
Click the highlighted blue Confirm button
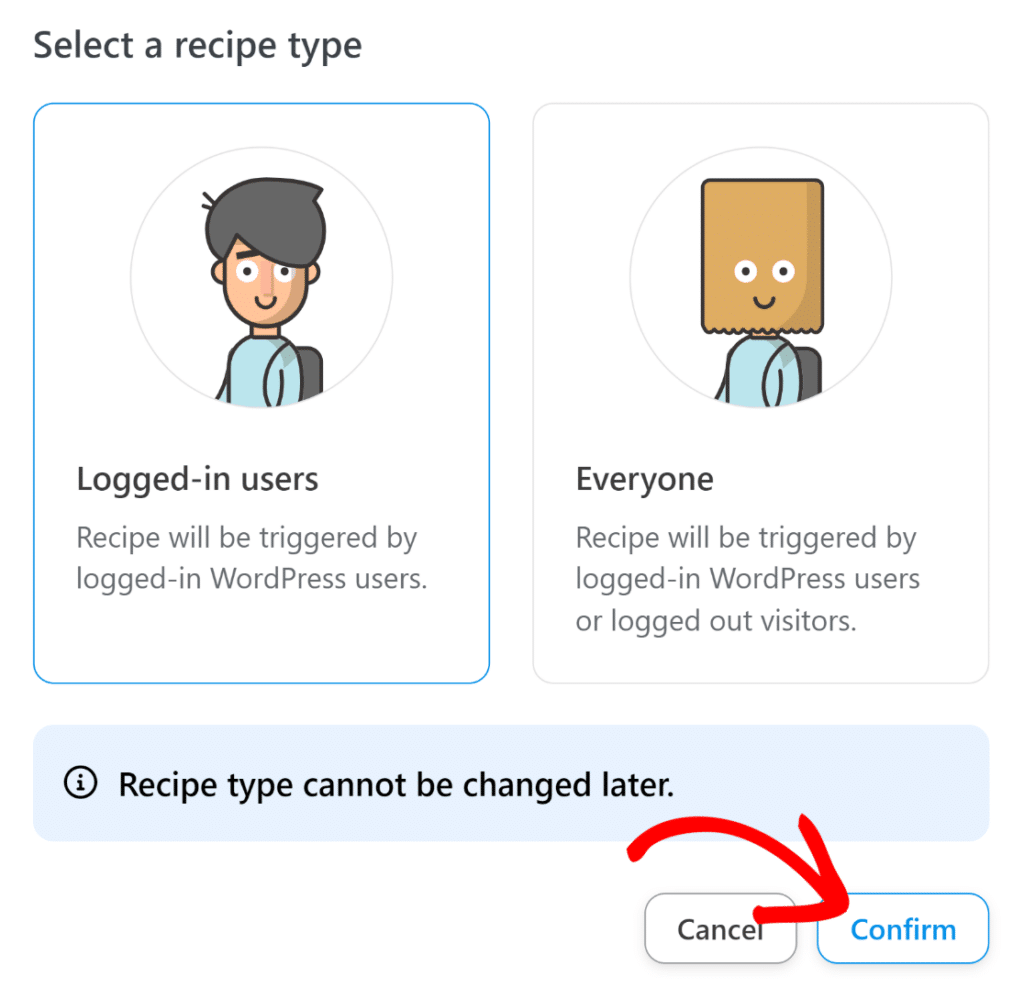coord(901,928)
